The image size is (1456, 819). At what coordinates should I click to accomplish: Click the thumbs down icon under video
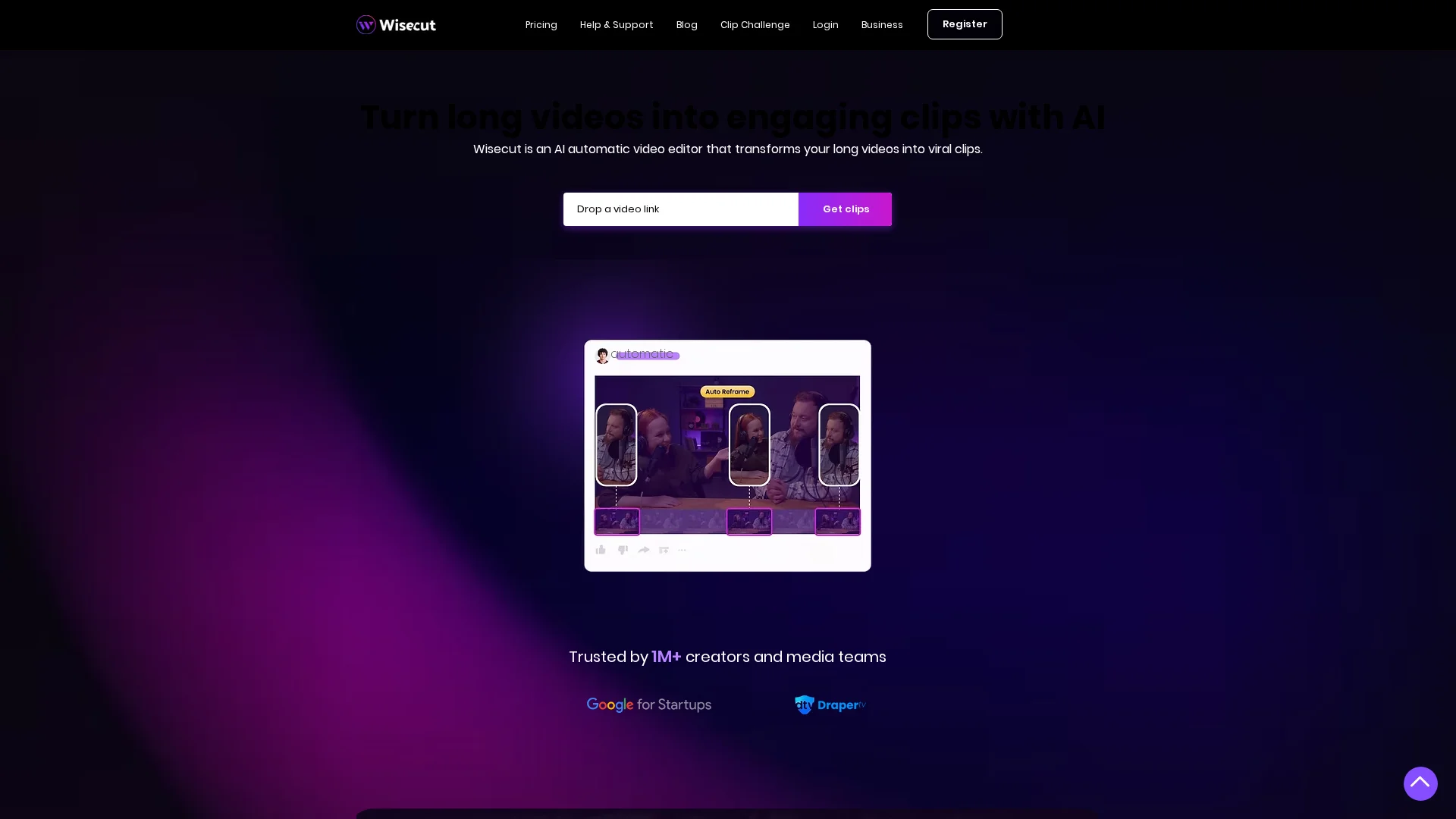pos(623,550)
